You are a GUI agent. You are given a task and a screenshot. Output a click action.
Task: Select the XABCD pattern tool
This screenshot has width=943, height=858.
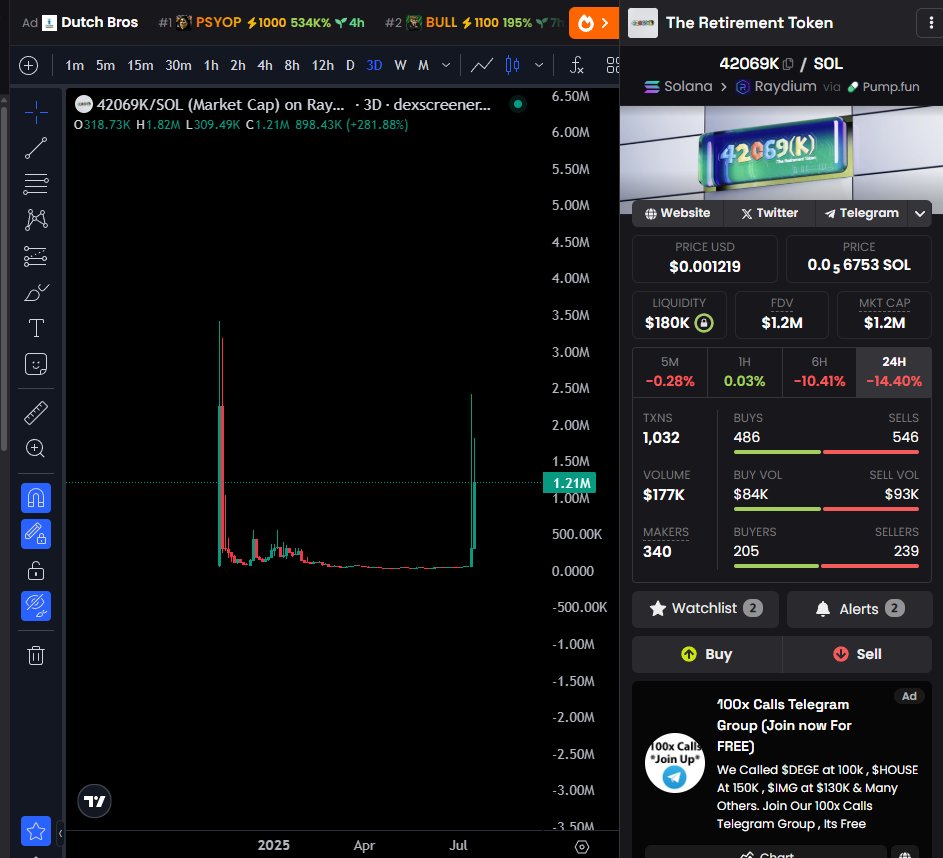coord(36,220)
